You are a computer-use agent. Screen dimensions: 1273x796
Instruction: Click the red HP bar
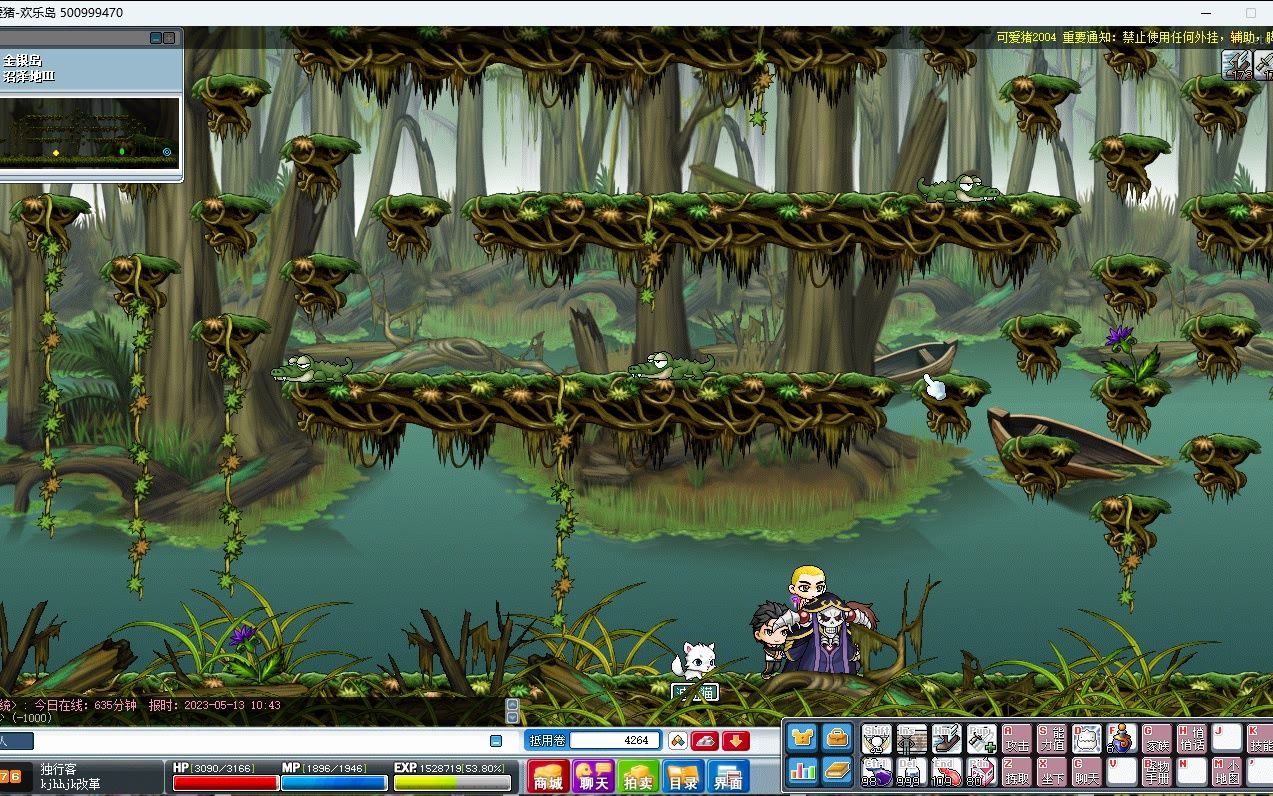pos(226,783)
